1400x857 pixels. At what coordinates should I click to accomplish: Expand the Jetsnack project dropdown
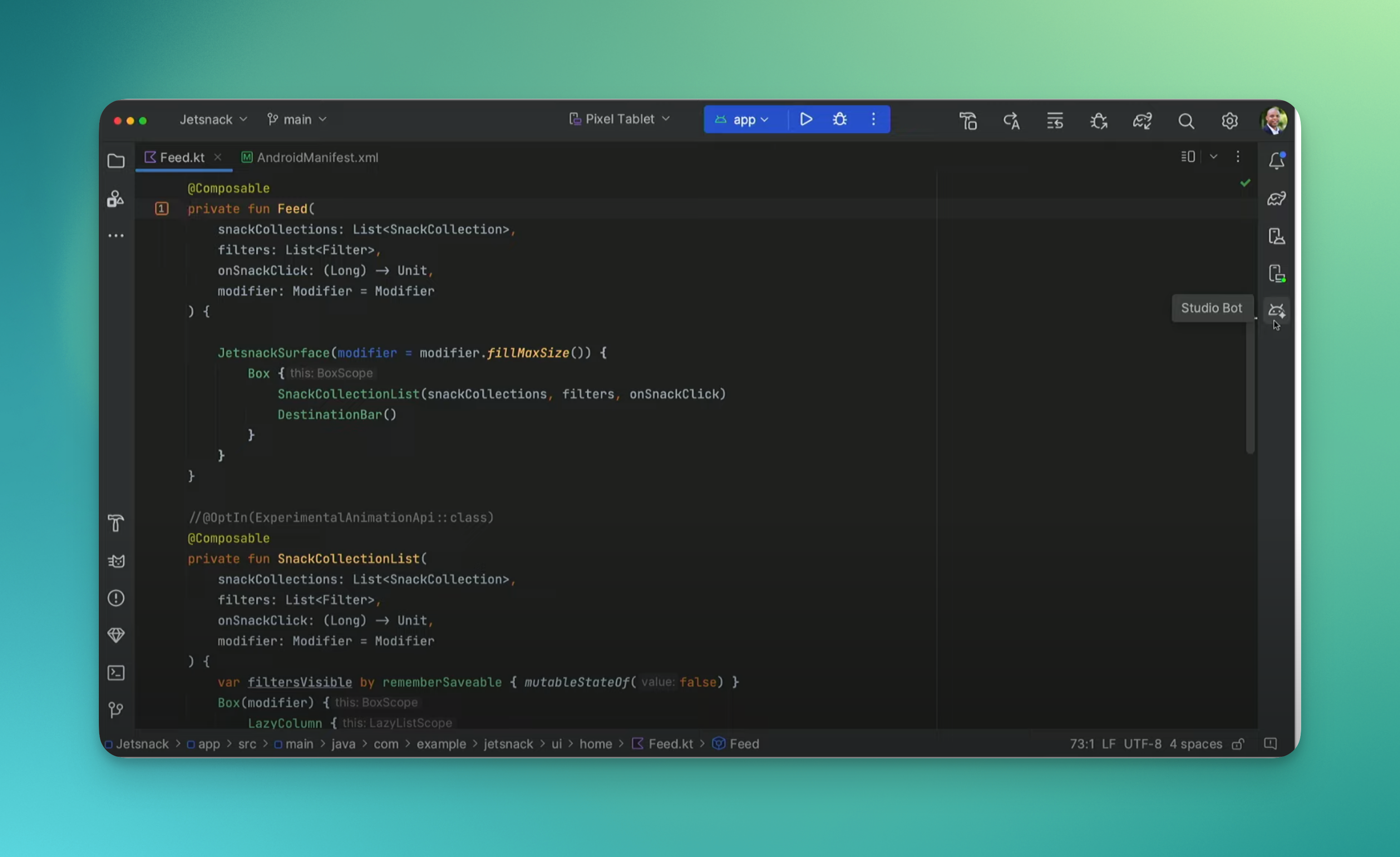click(213, 119)
